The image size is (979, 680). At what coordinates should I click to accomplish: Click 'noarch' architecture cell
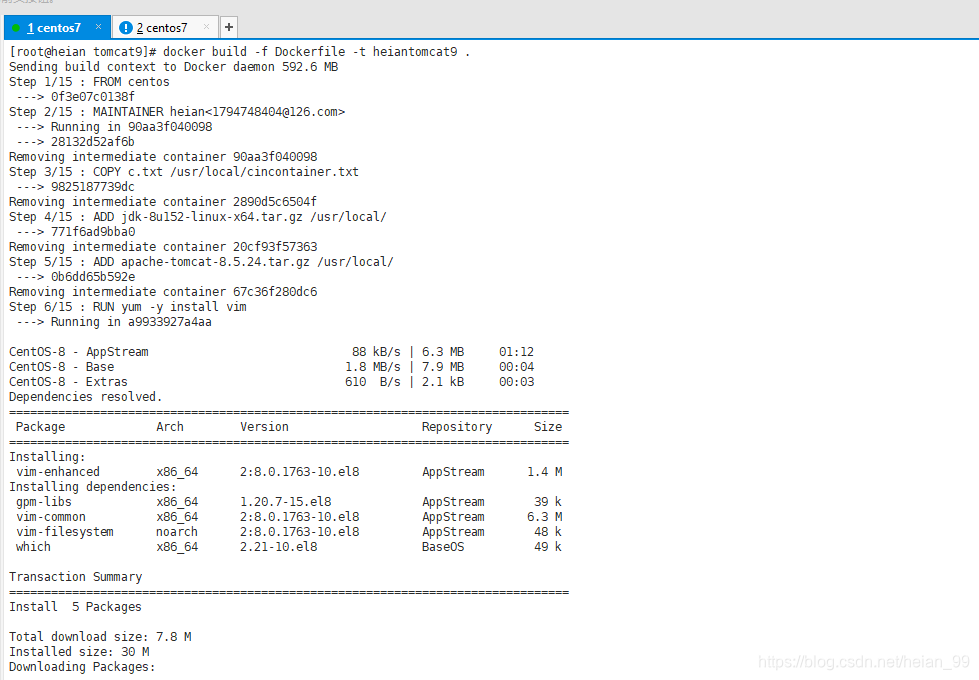(177, 531)
